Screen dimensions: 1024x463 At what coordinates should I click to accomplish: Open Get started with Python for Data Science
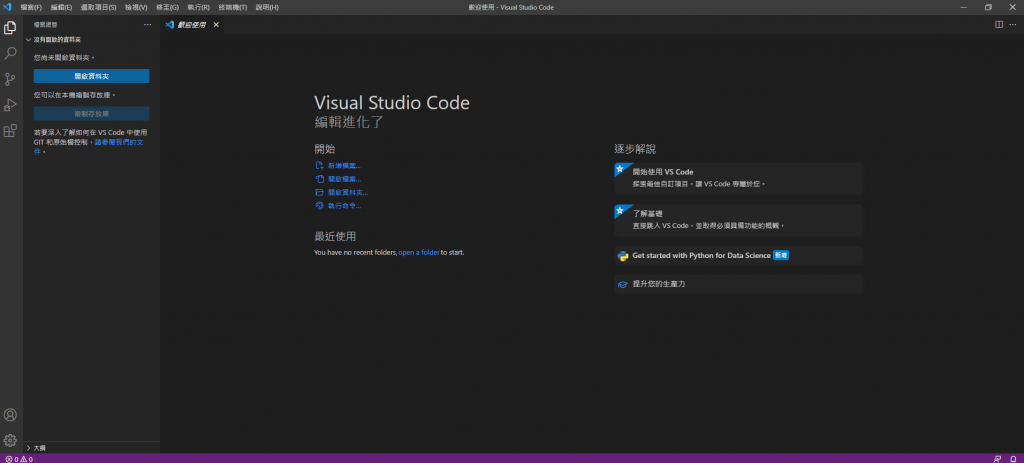coord(739,255)
